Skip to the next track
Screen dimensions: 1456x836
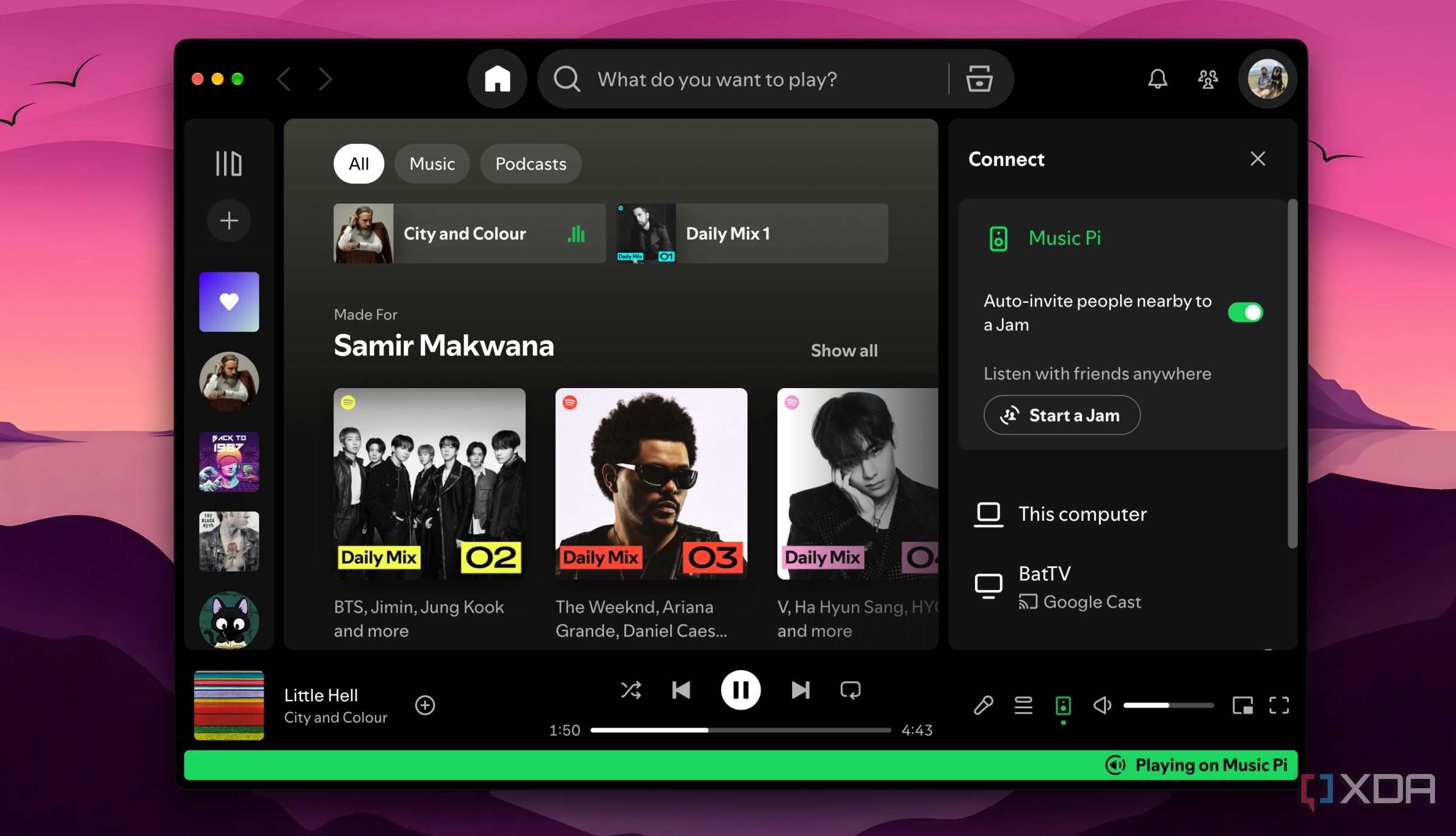[x=800, y=690]
